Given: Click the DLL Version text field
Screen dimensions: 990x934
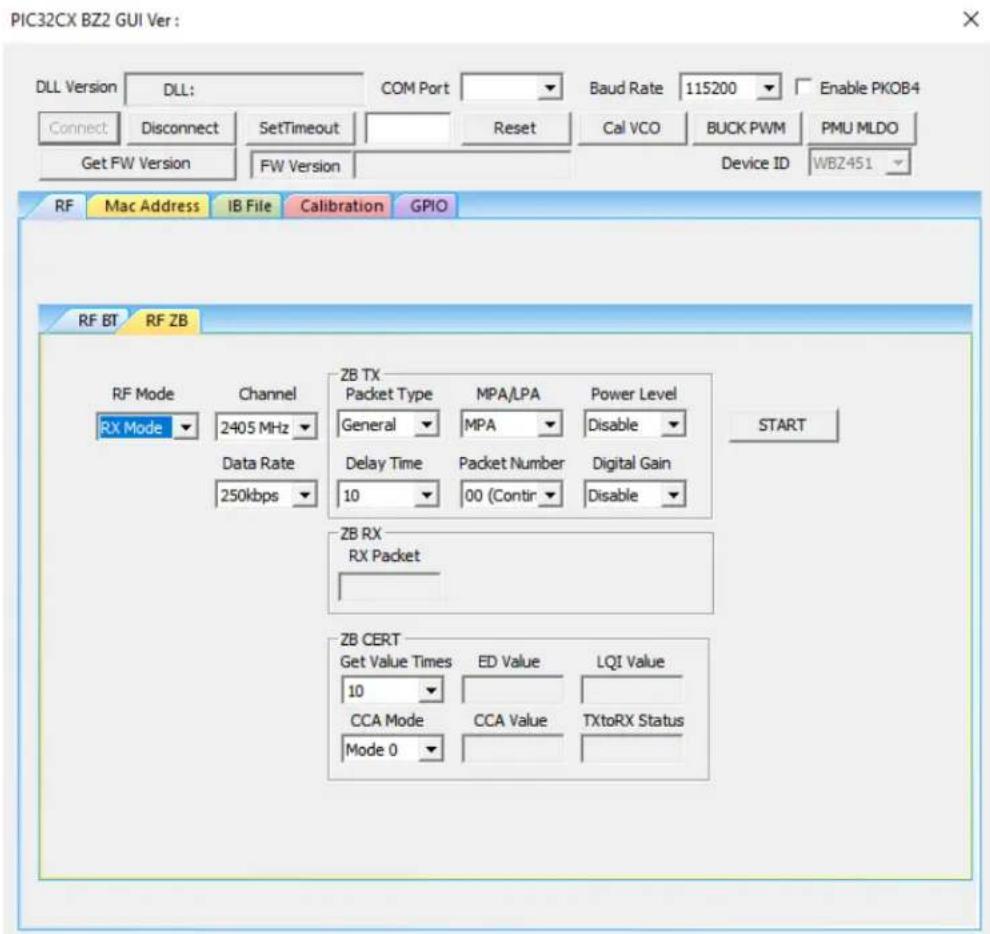Looking at the screenshot, I should [244, 89].
